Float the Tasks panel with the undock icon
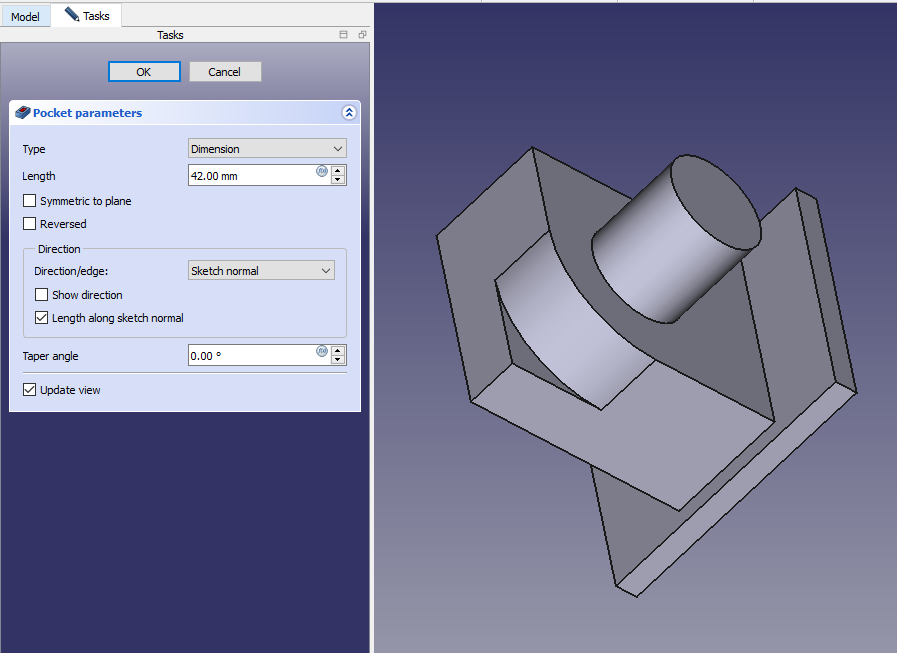Image resolution: width=897 pixels, height=653 pixels. point(362,35)
